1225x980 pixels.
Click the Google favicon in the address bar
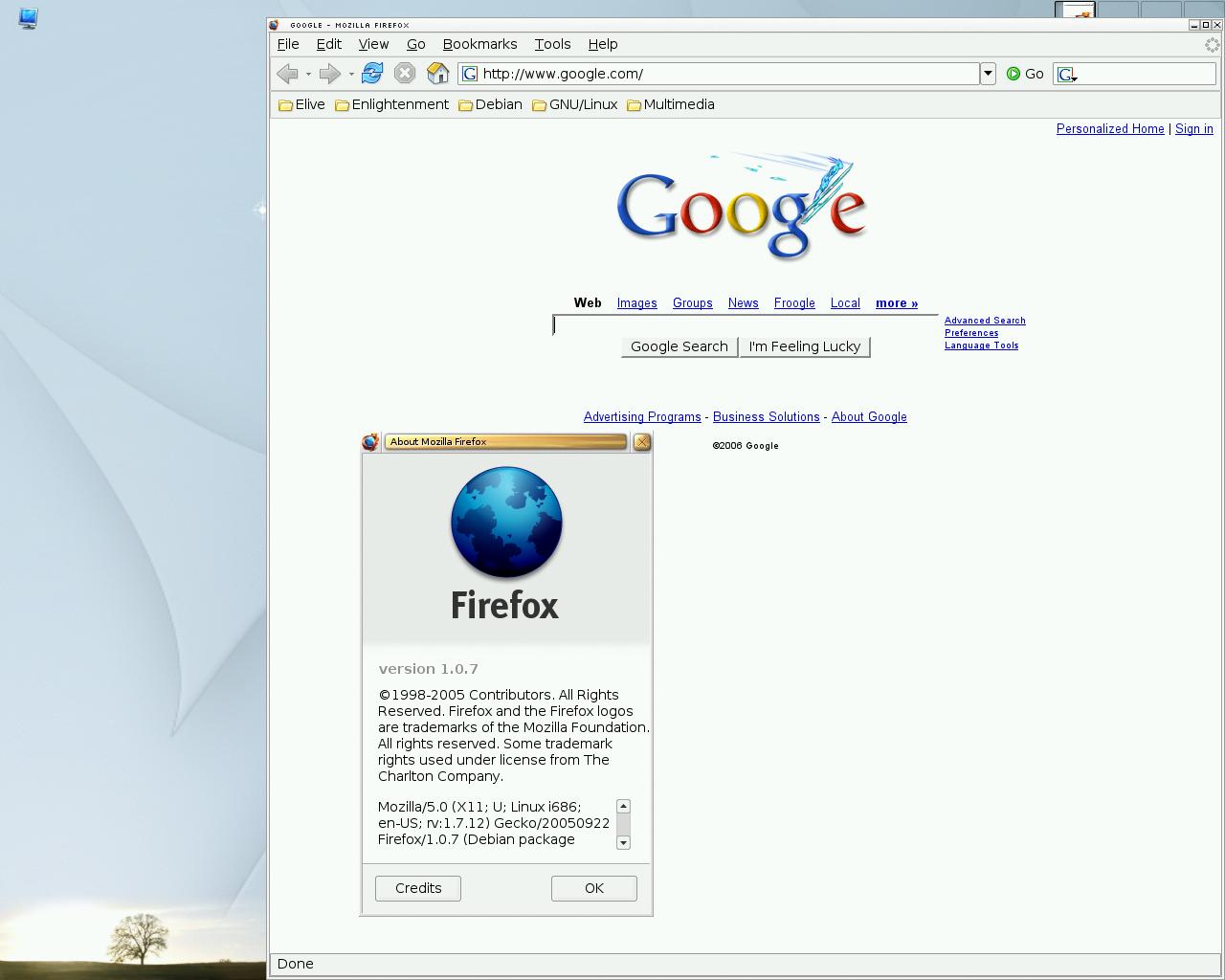[470, 74]
